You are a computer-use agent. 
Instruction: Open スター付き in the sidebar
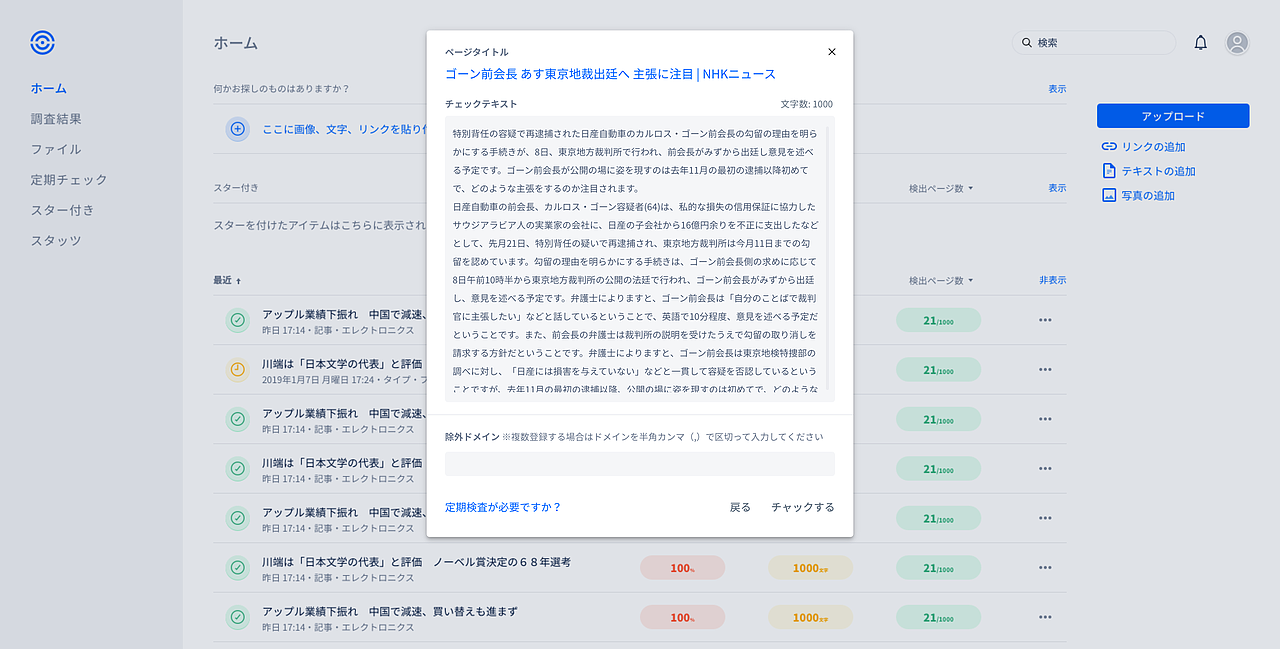click(62, 210)
